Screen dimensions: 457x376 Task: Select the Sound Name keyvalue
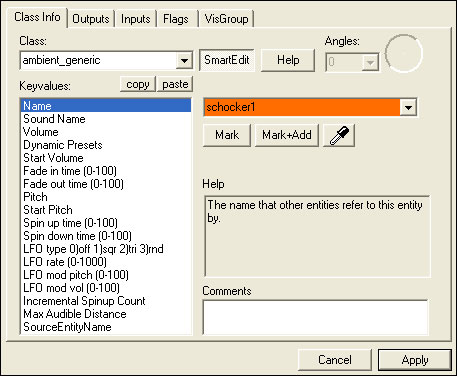[106, 119]
